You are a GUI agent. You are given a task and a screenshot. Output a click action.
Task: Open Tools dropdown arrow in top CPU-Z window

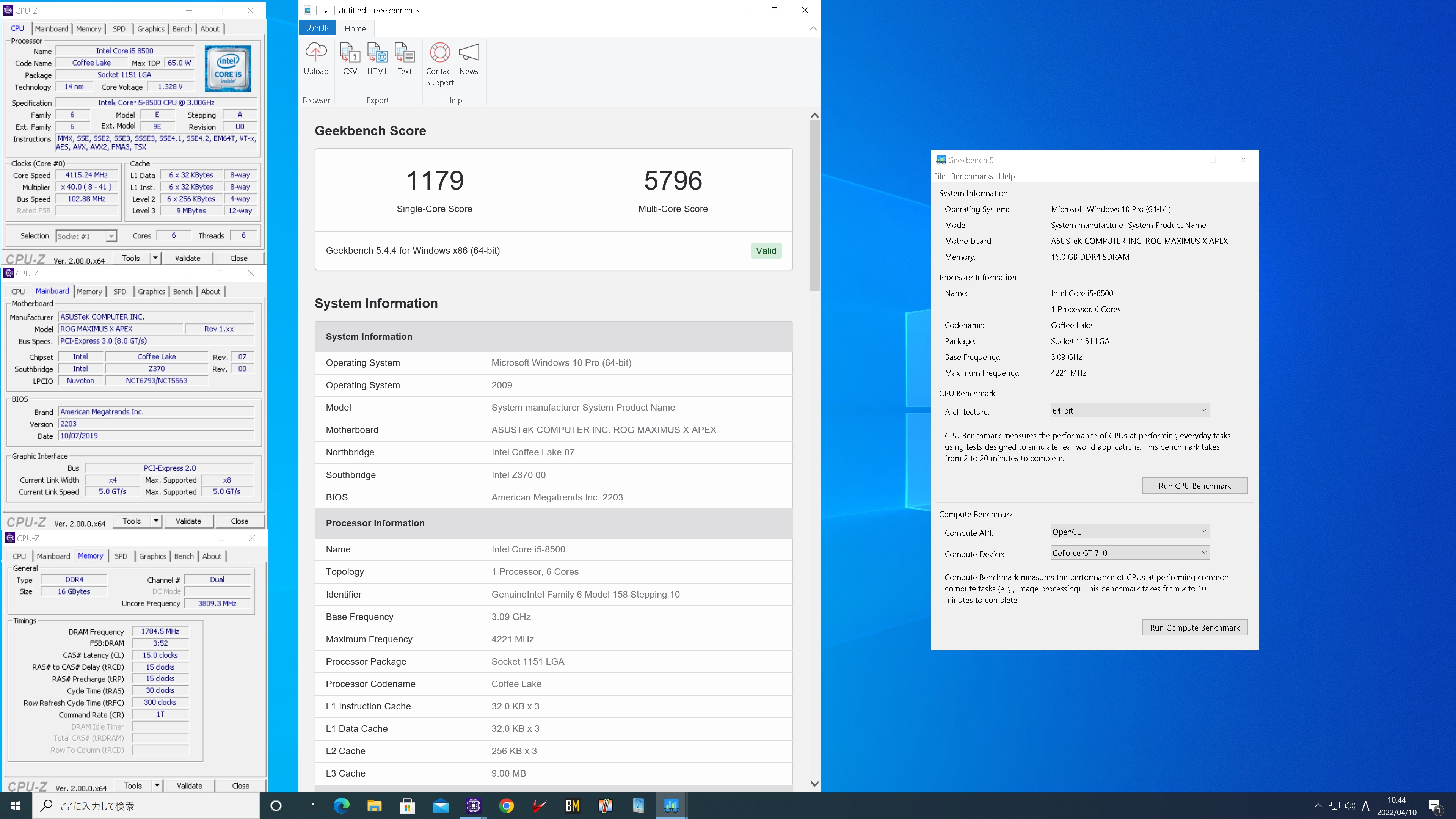155,258
